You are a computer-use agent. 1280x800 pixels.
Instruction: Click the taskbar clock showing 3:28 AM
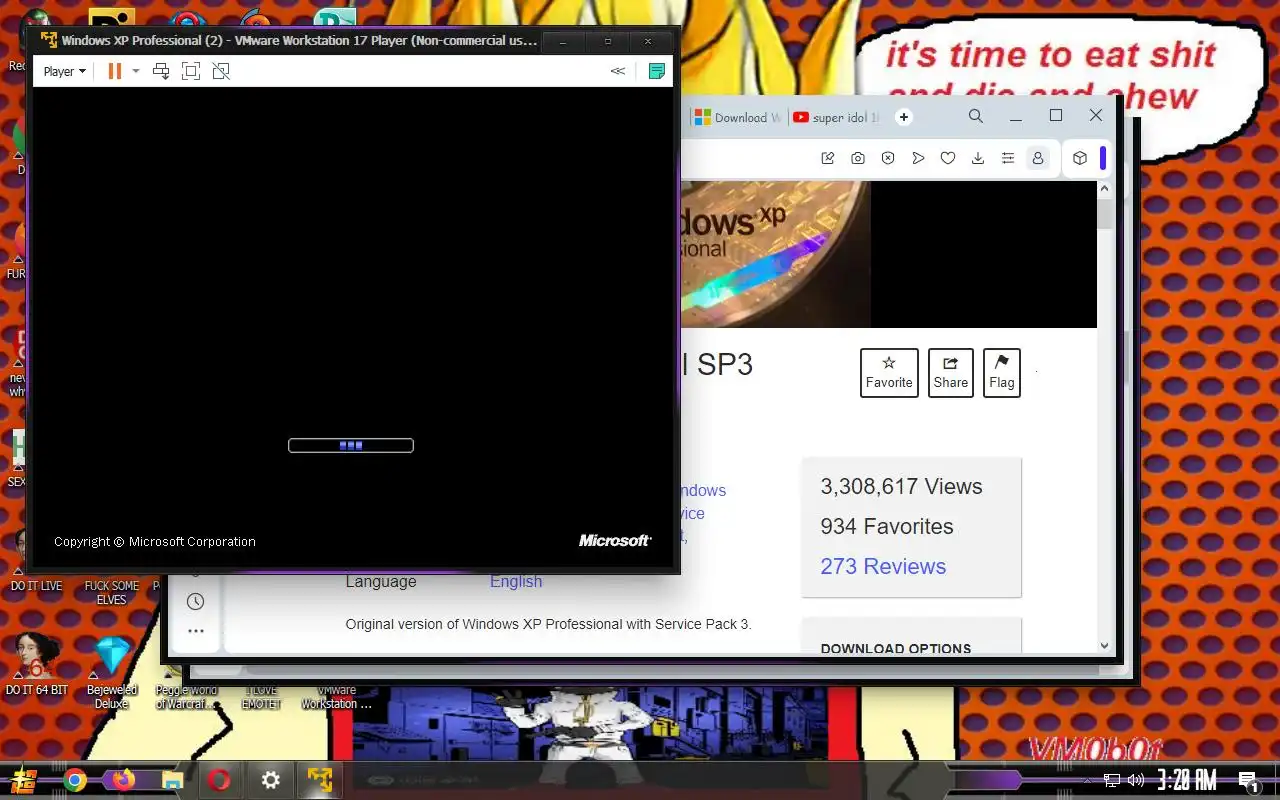tap(1186, 780)
